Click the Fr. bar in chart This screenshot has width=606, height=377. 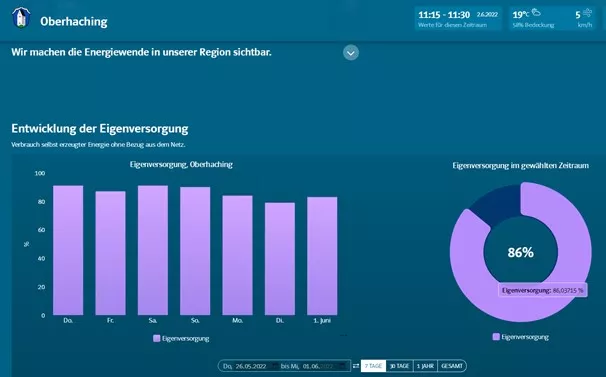click(111, 253)
